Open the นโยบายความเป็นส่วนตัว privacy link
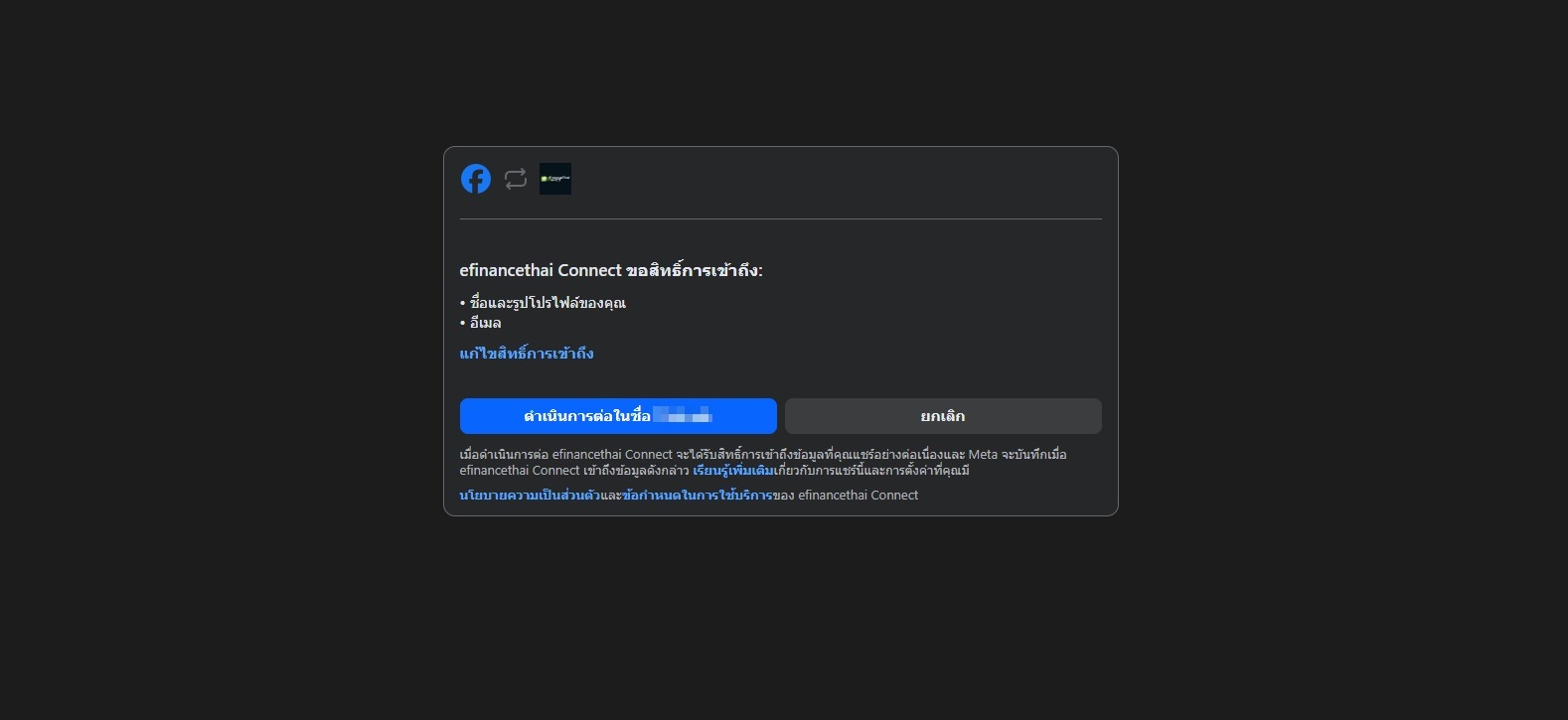The width and height of the screenshot is (1568, 720). click(530, 495)
